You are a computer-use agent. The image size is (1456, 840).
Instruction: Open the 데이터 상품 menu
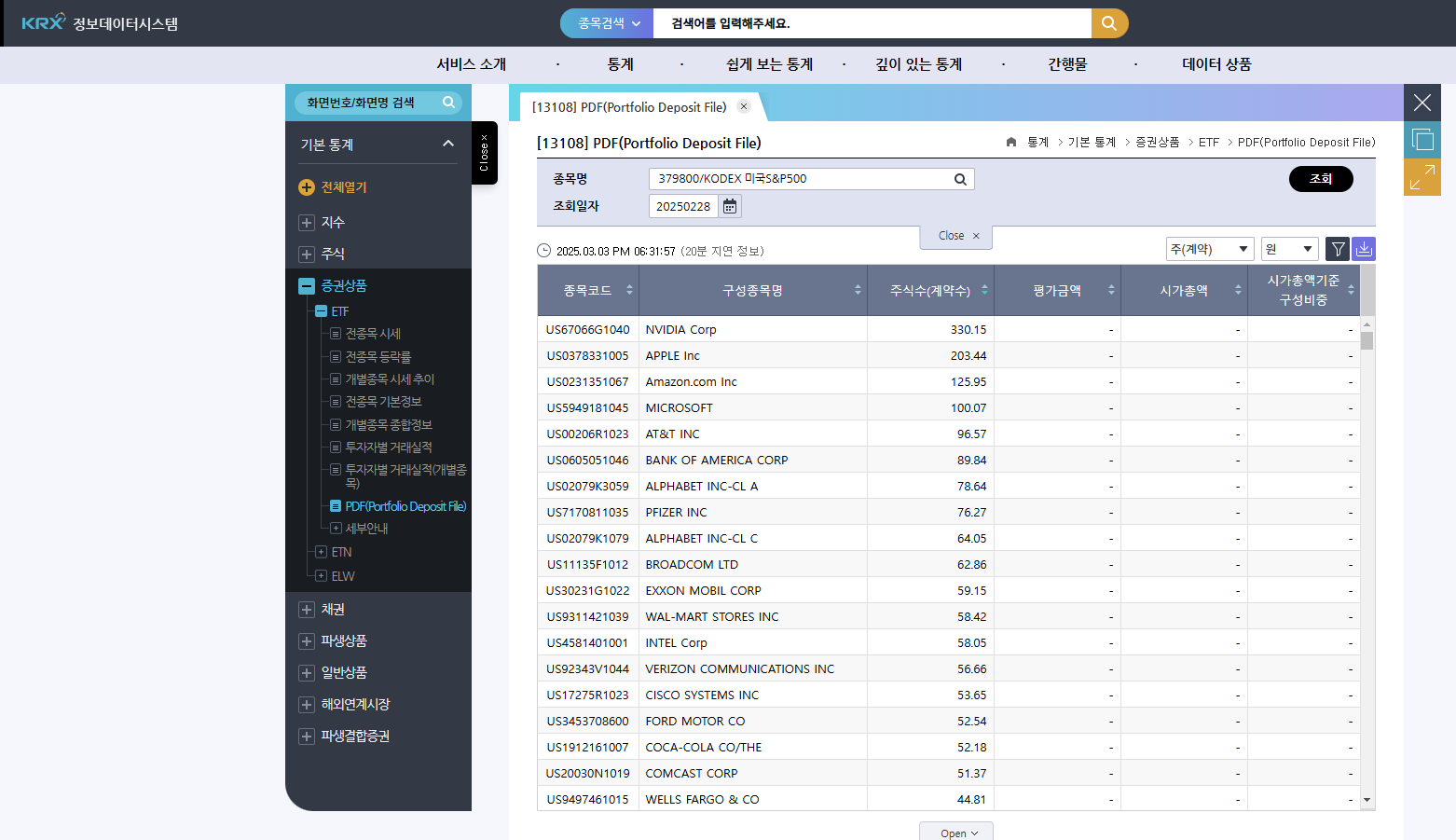click(1216, 64)
